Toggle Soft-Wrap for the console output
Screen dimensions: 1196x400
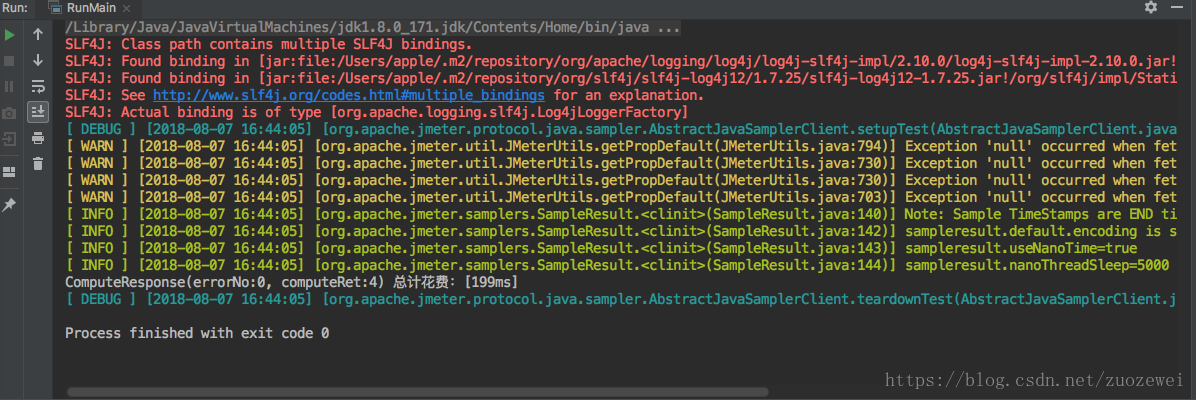(37, 86)
